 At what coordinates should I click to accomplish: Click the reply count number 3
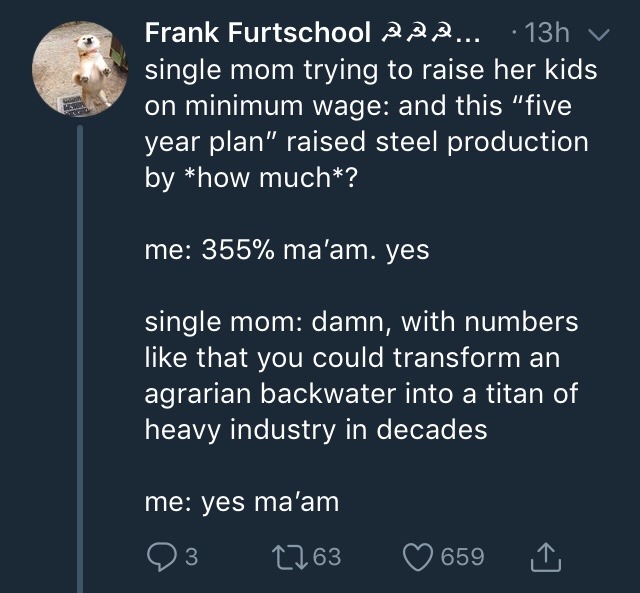pyautogui.click(x=191, y=557)
